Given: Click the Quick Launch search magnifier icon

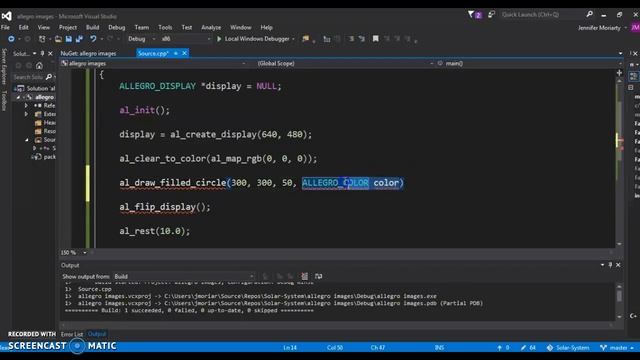Looking at the screenshot, I should click(x=589, y=14).
